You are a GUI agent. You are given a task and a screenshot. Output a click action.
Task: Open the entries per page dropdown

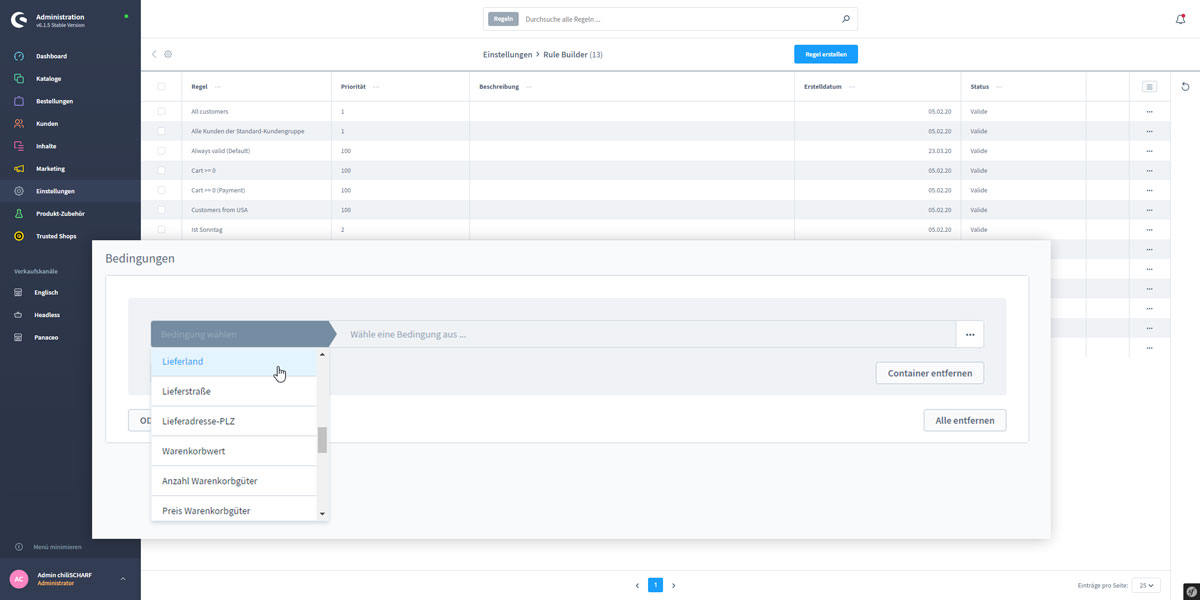1147,585
